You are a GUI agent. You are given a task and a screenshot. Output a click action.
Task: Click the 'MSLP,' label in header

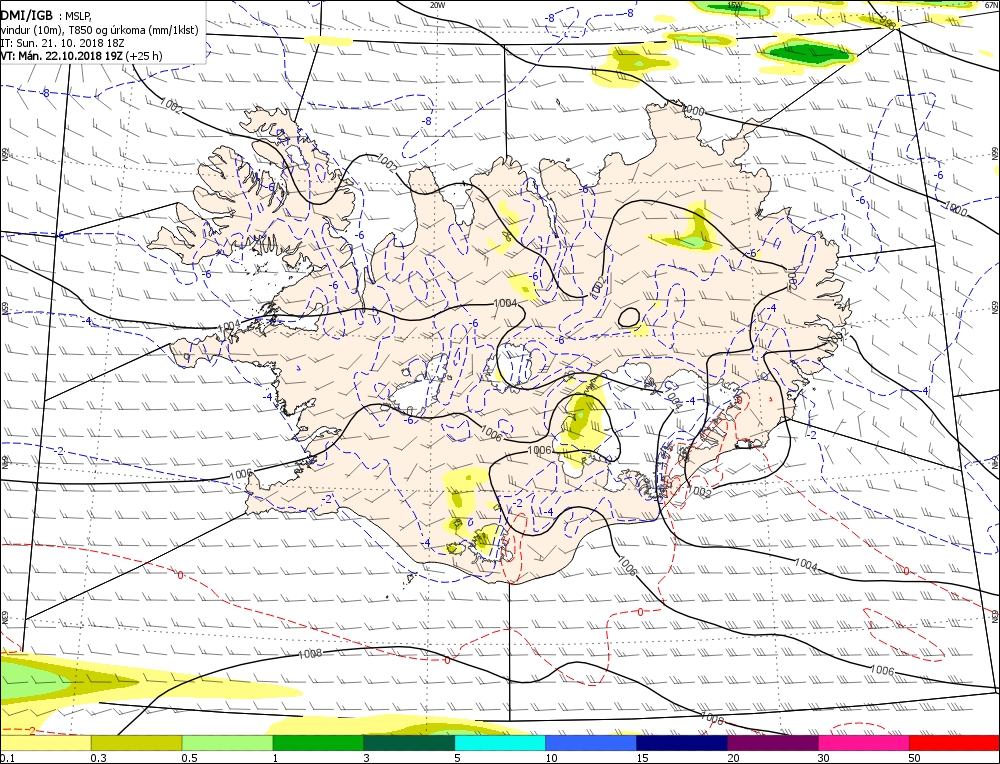click(79, 16)
